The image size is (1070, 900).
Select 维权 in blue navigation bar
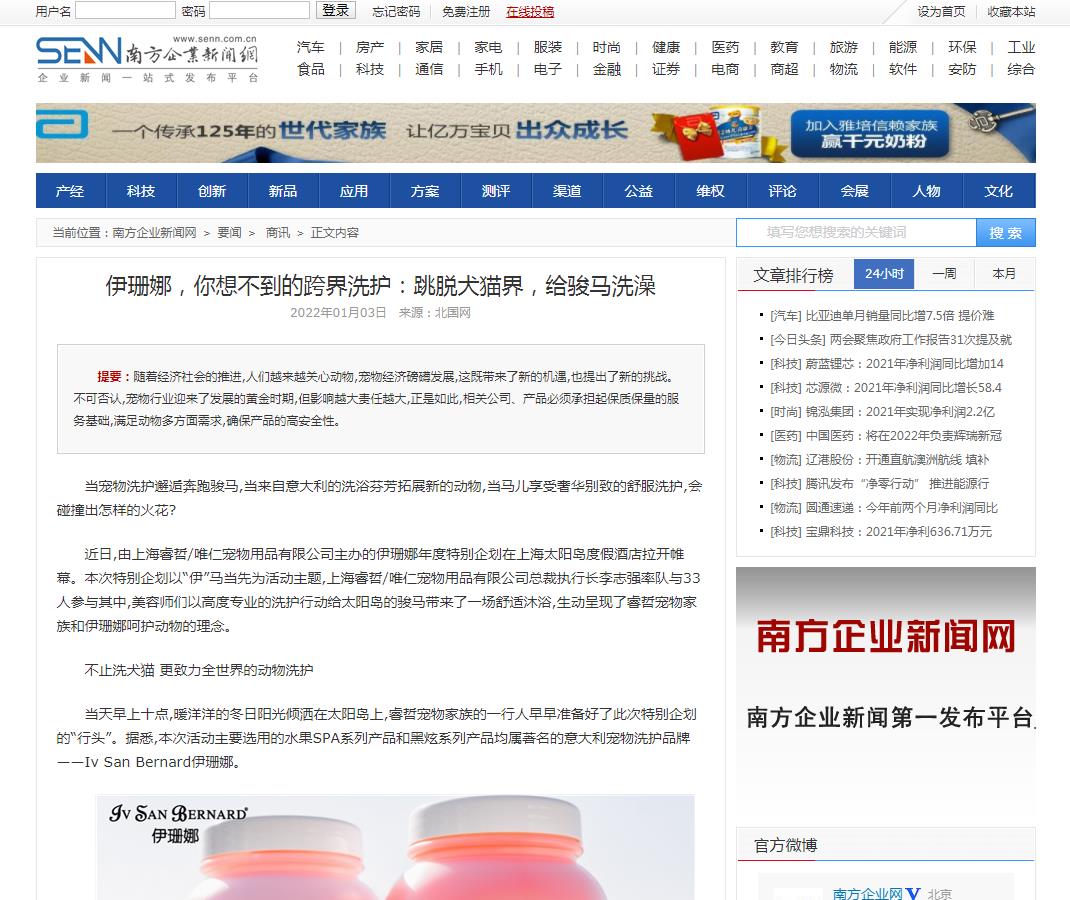[x=710, y=191]
